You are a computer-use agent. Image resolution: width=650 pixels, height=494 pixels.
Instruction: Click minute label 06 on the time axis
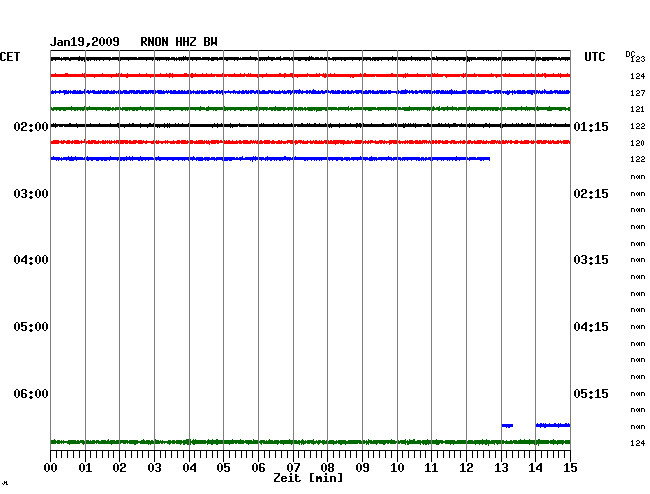pos(258,468)
